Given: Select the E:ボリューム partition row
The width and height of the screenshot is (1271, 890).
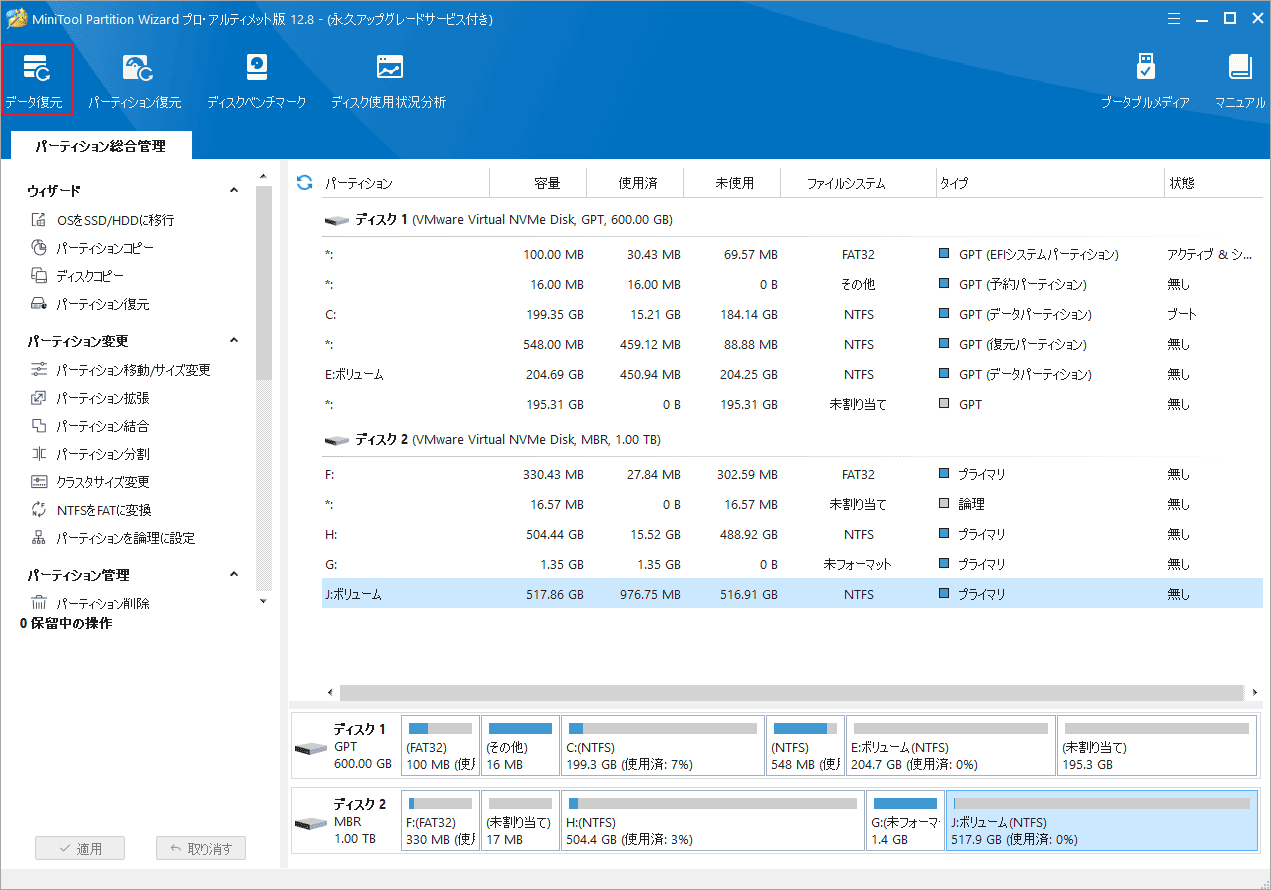Looking at the screenshot, I should click(792, 374).
